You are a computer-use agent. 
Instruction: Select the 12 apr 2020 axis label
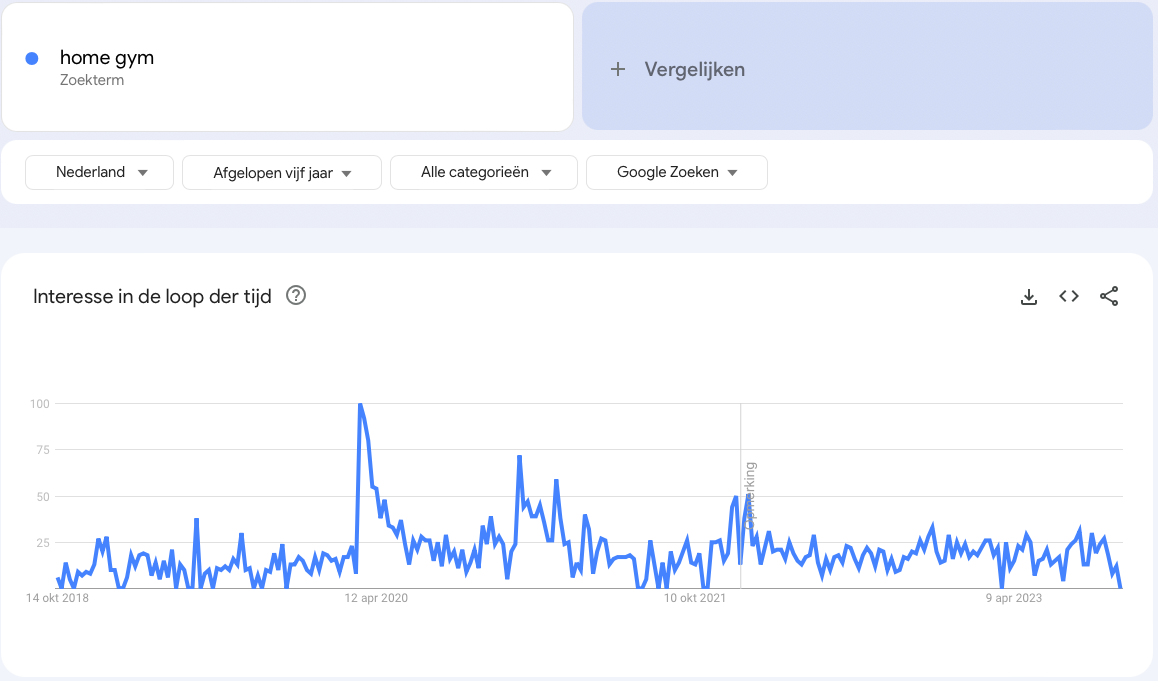(376, 598)
